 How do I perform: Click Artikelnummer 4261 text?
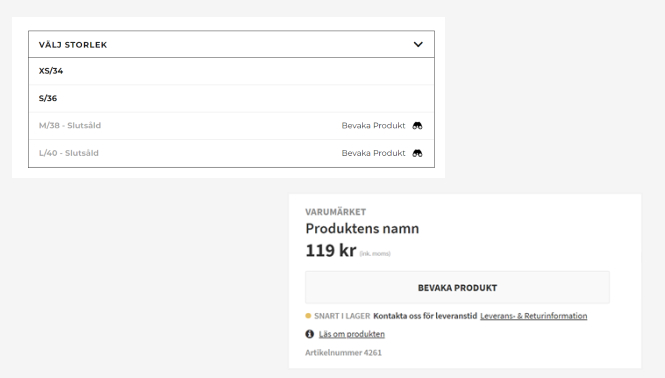coord(344,353)
